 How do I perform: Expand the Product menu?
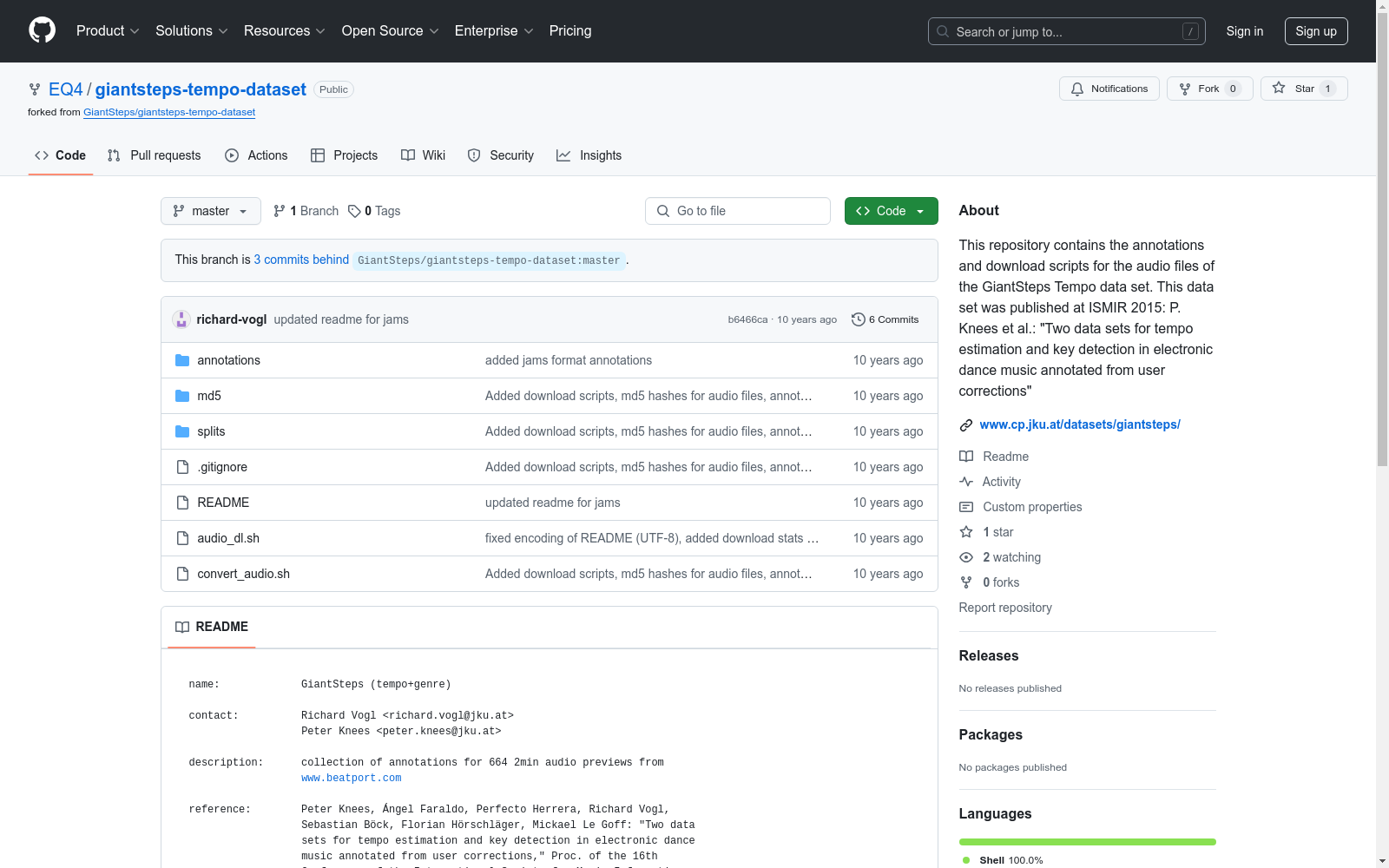[108, 31]
